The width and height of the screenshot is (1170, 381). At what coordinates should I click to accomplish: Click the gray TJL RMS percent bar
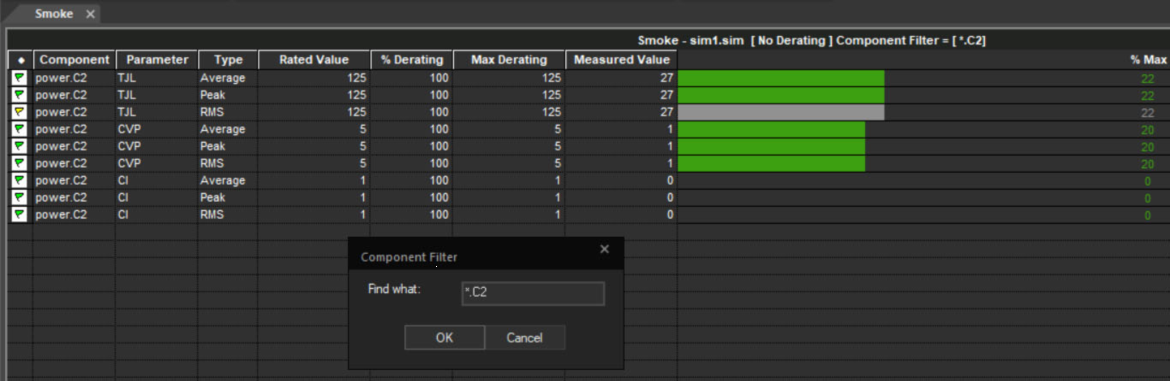click(780, 112)
